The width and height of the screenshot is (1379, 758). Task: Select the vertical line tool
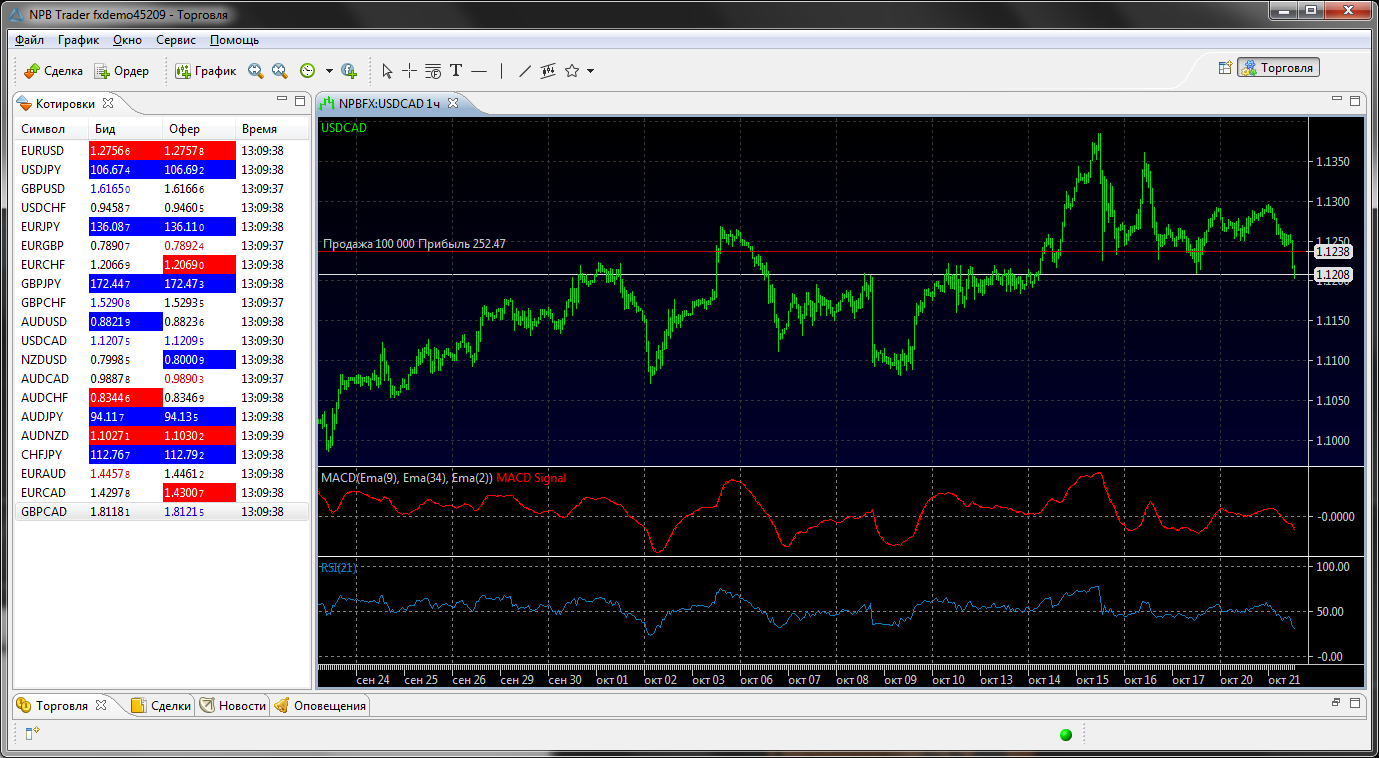tap(501, 71)
